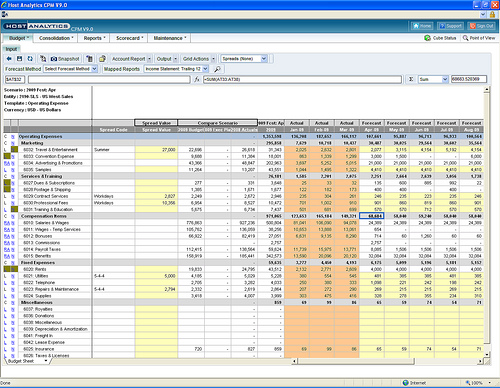The height and width of the screenshot is (388, 500).
Task: Select the Budget Sheet tab
Action: tap(21, 361)
